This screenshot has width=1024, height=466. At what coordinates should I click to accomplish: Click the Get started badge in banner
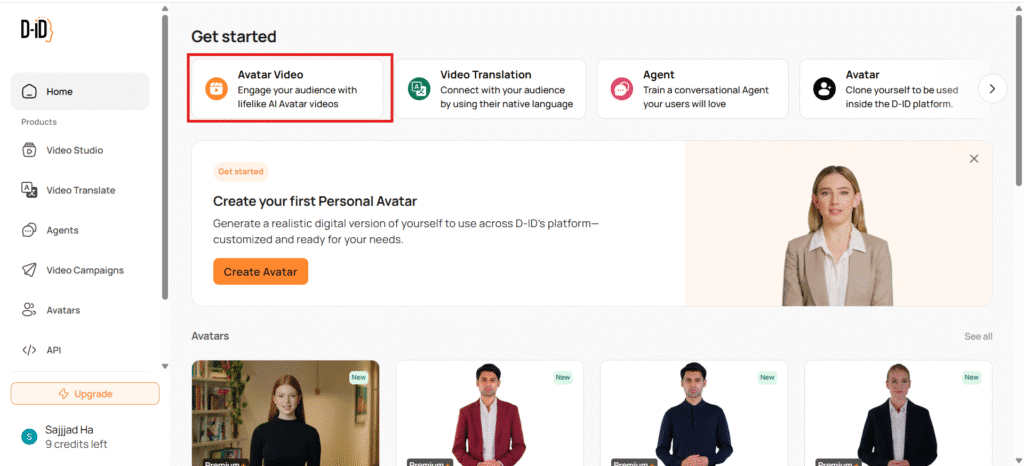click(x=240, y=172)
